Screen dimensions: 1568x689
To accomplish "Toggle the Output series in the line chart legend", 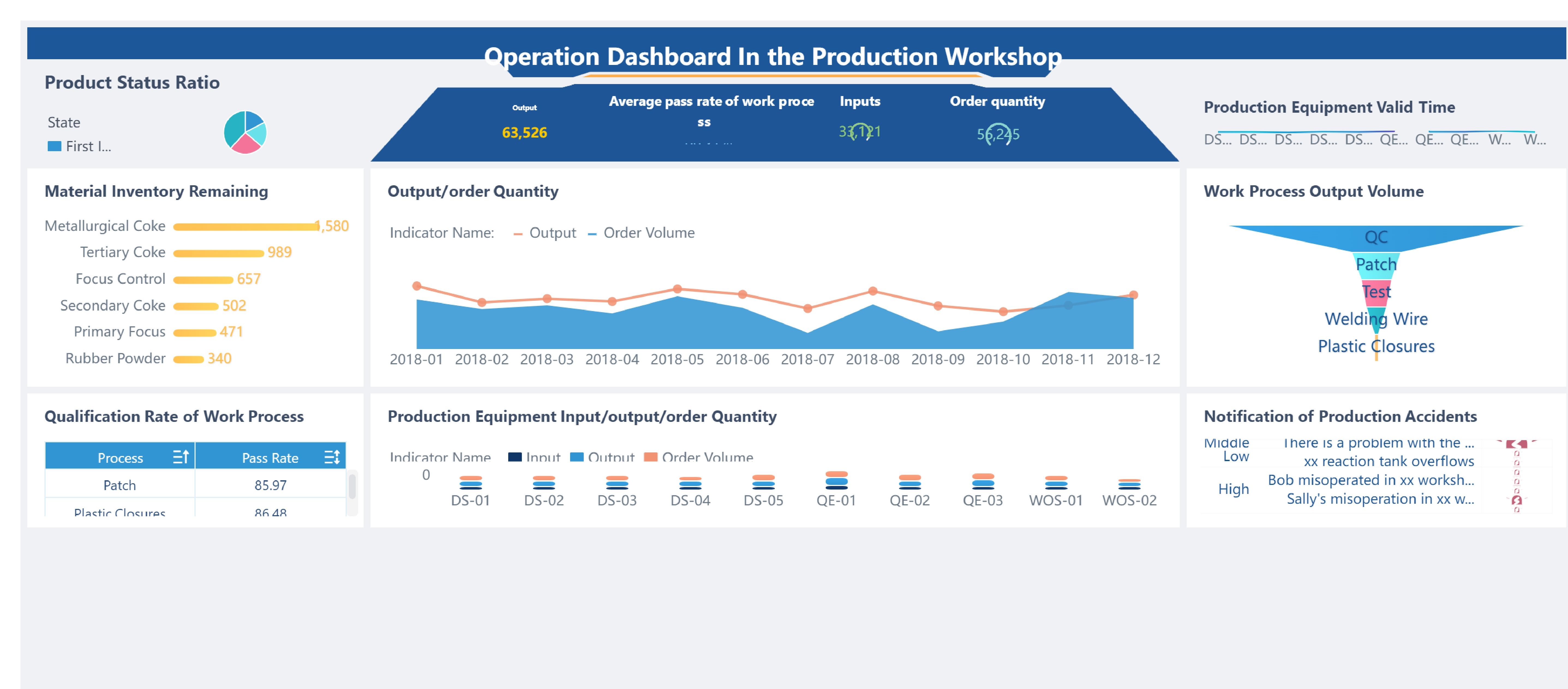I will 545,233.
